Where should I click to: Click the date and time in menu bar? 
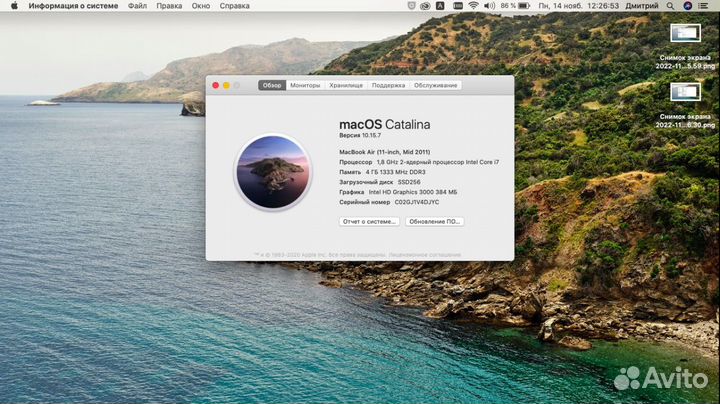coord(578,6)
